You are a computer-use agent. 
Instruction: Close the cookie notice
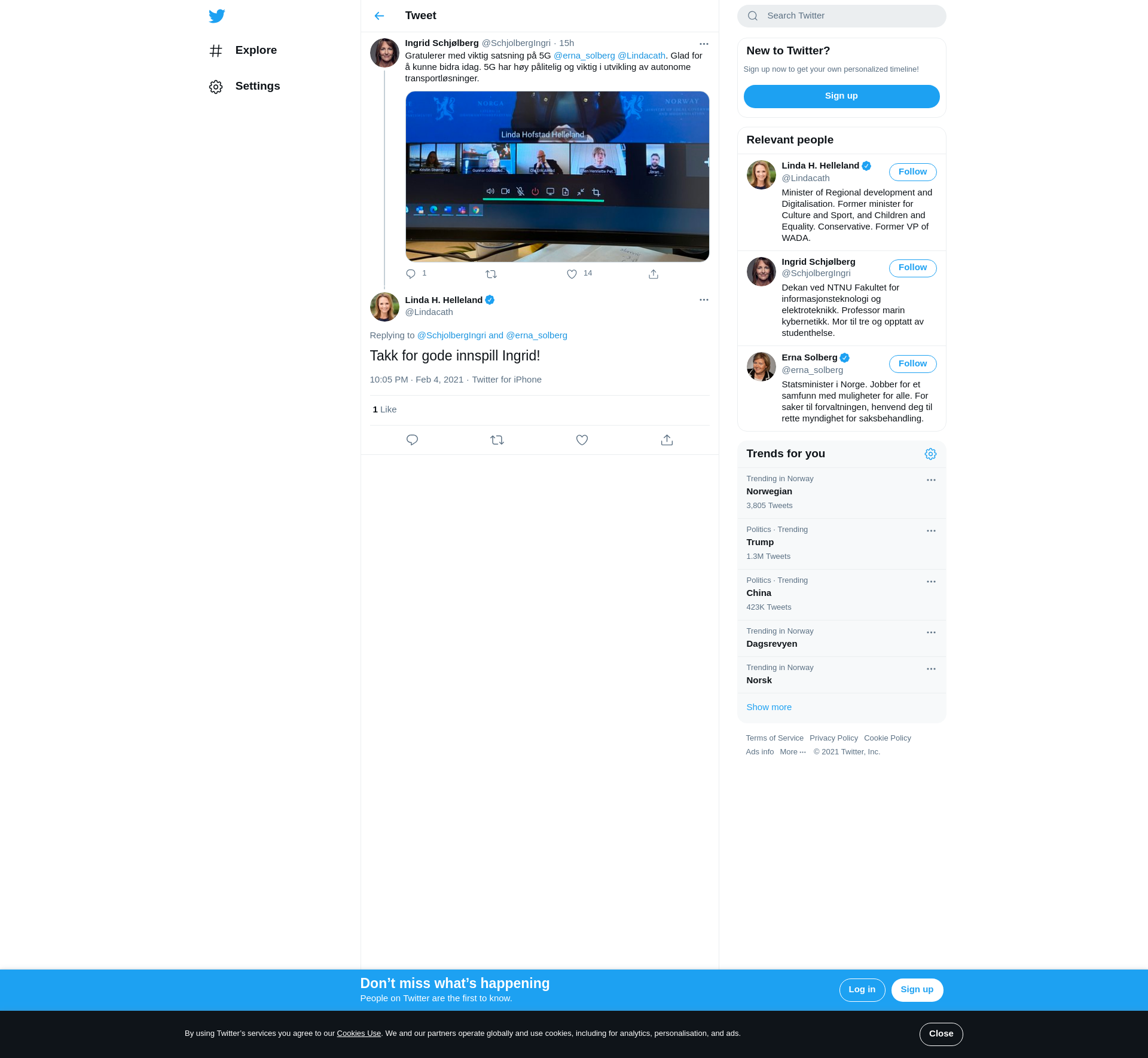pos(941,1034)
